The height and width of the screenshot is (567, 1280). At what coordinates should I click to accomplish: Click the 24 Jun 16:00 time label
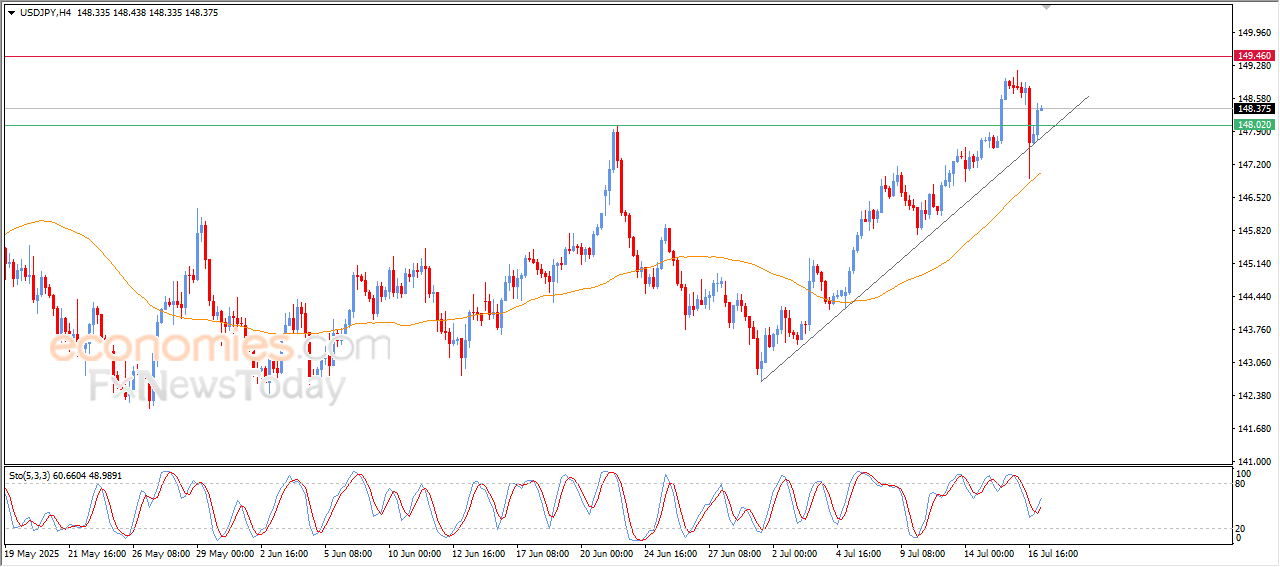[671, 552]
